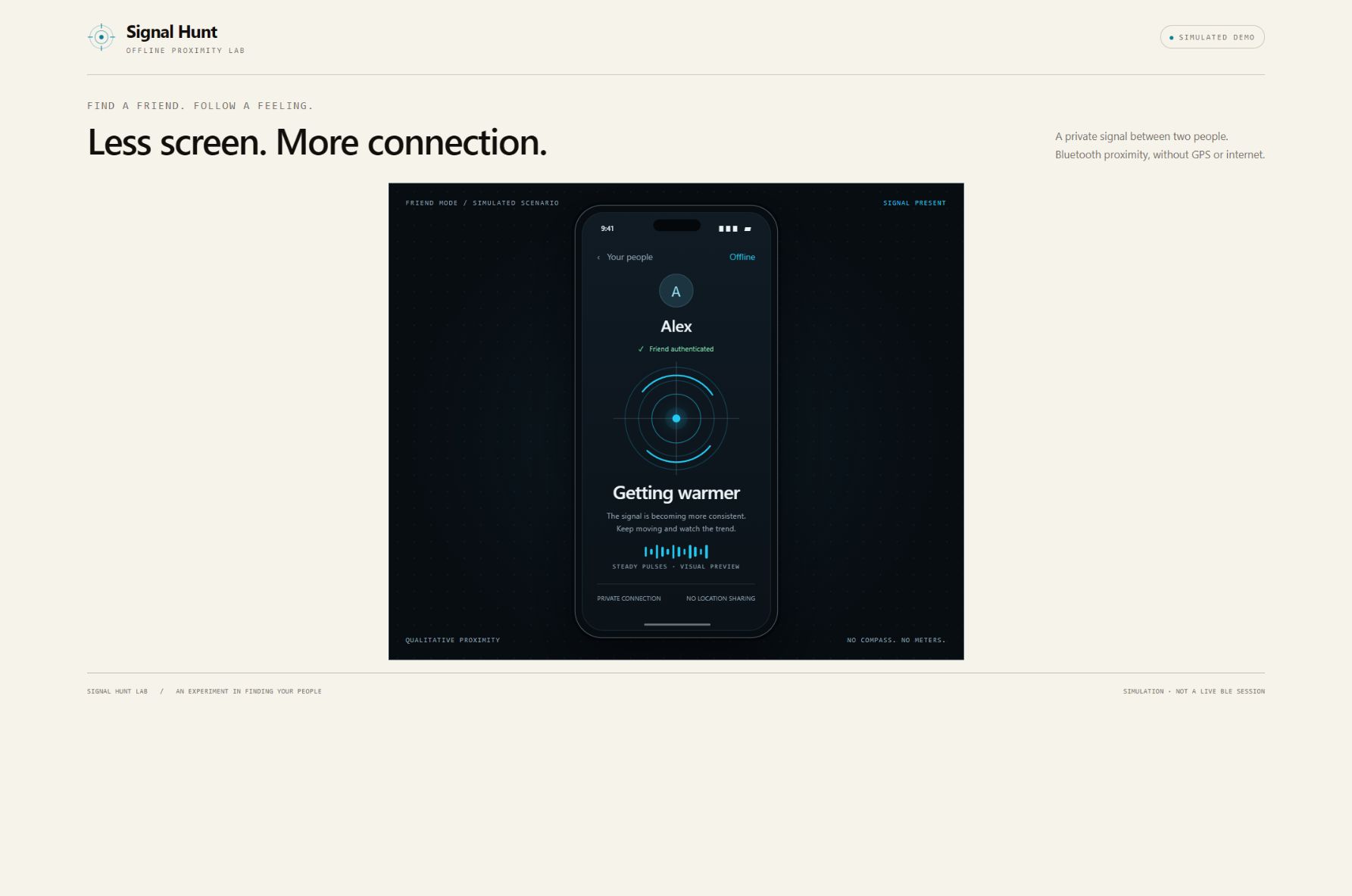Click the Private Connection label
The image size is (1352, 896).
(x=629, y=598)
